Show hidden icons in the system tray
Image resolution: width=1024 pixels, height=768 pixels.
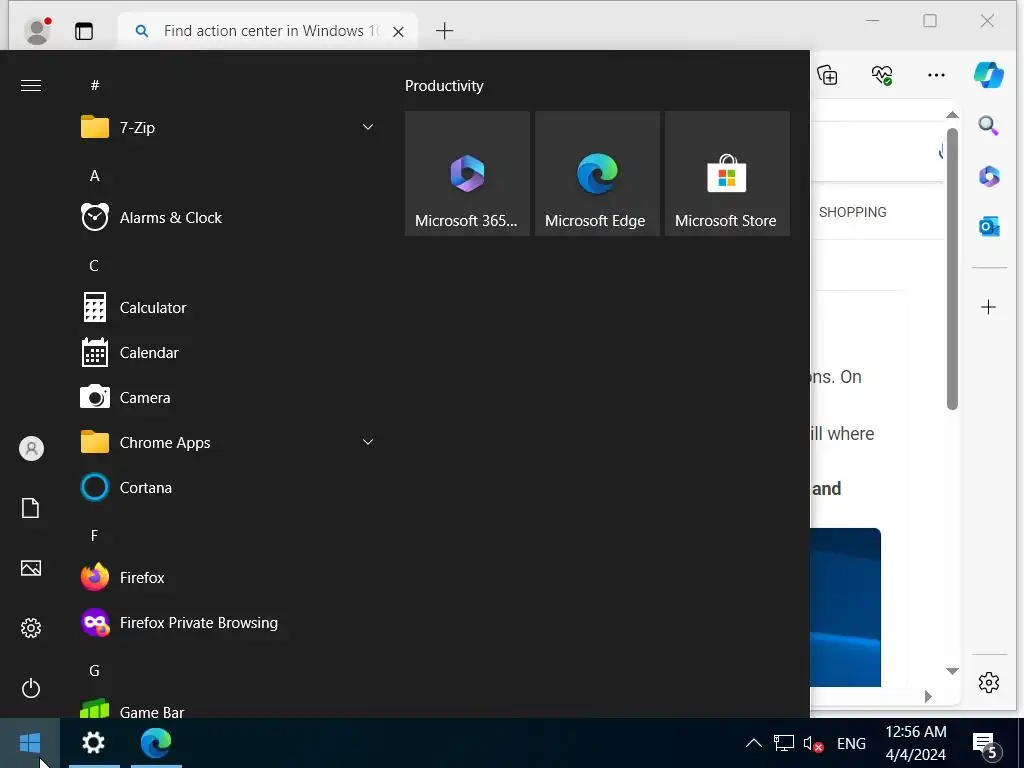(754, 743)
